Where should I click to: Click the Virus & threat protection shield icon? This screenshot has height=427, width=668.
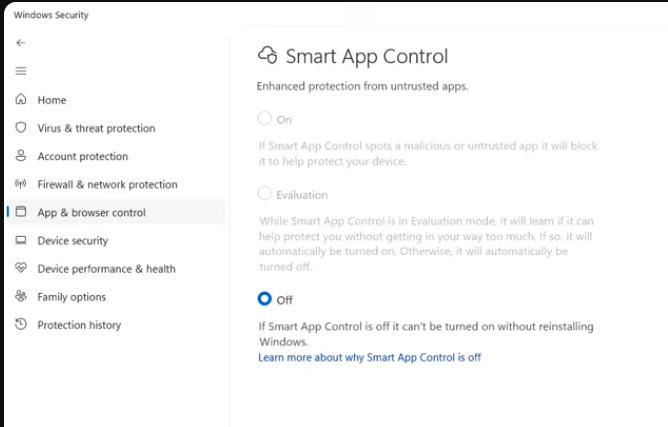[20, 127]
